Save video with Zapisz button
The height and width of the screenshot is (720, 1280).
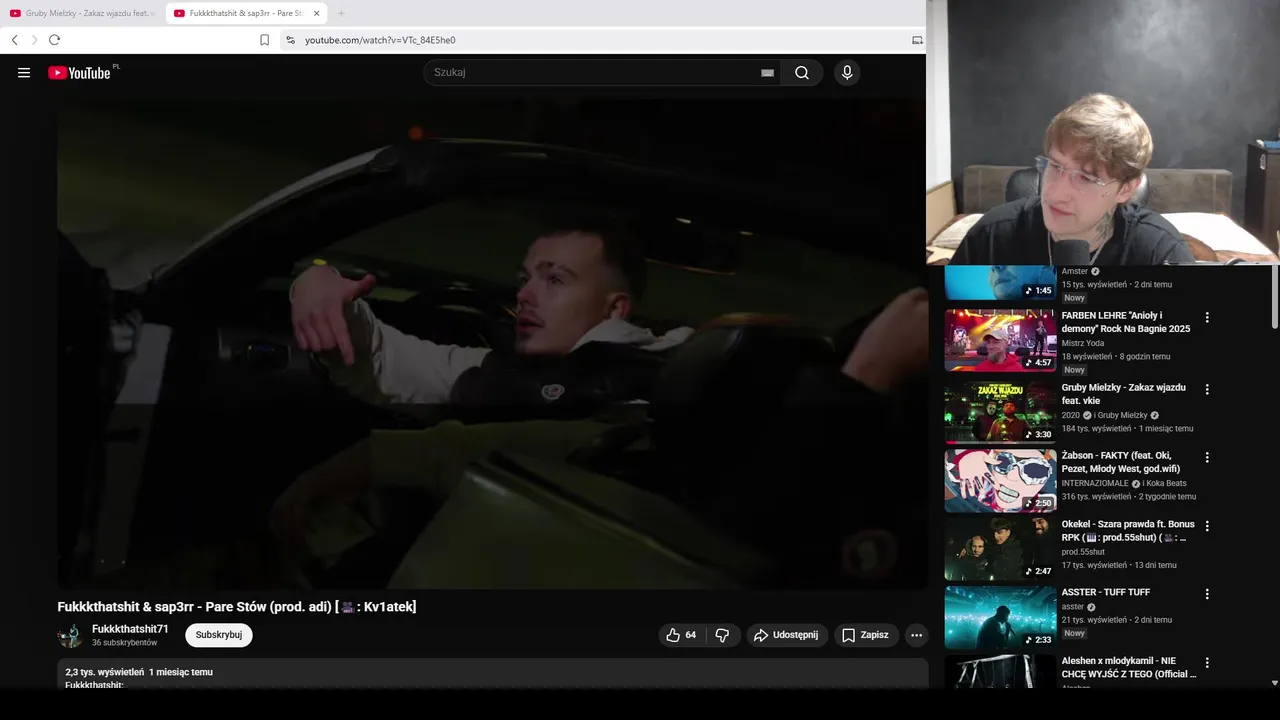coord(866,635)
